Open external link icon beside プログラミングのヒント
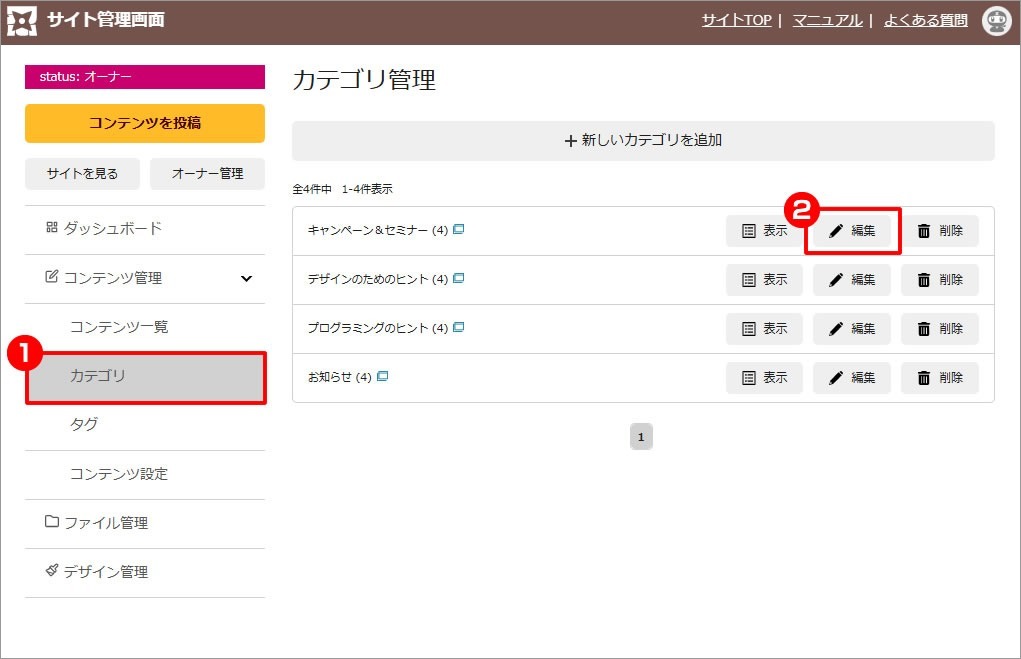The image size is (1021, 659). tap(459, 327)
